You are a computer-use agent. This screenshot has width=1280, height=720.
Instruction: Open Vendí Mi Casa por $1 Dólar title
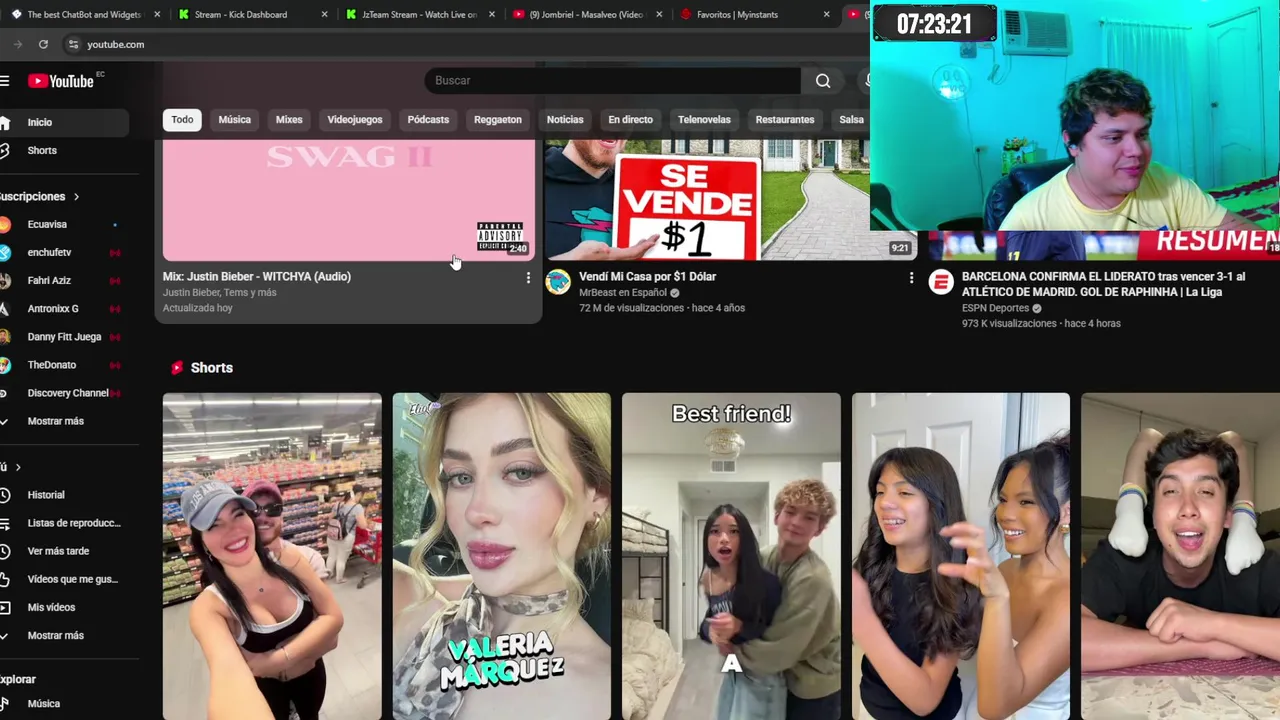647,277
